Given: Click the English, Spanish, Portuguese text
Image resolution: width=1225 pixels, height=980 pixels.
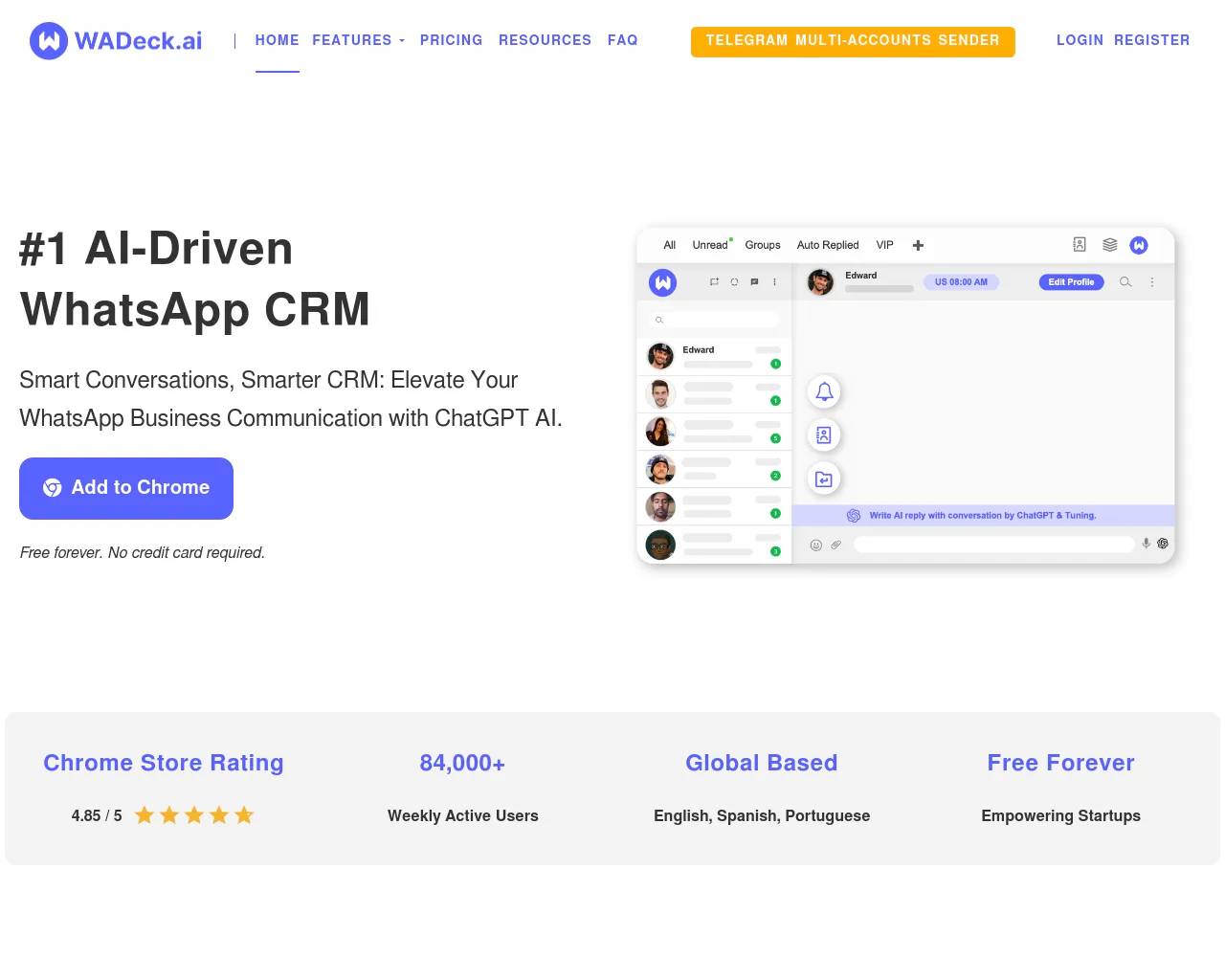Looking at the screenshot, I should coord(762,815).
